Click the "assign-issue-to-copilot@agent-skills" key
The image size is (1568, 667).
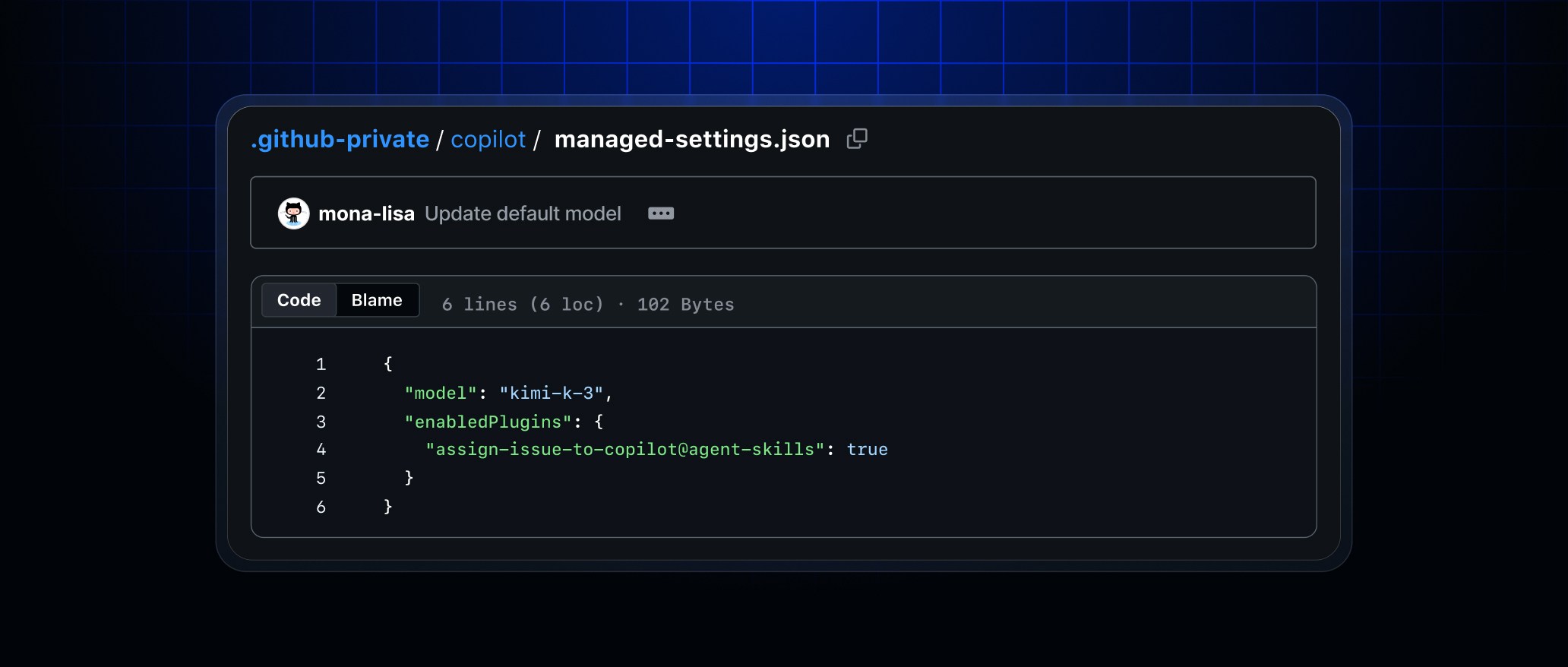[x=625, y=449]
